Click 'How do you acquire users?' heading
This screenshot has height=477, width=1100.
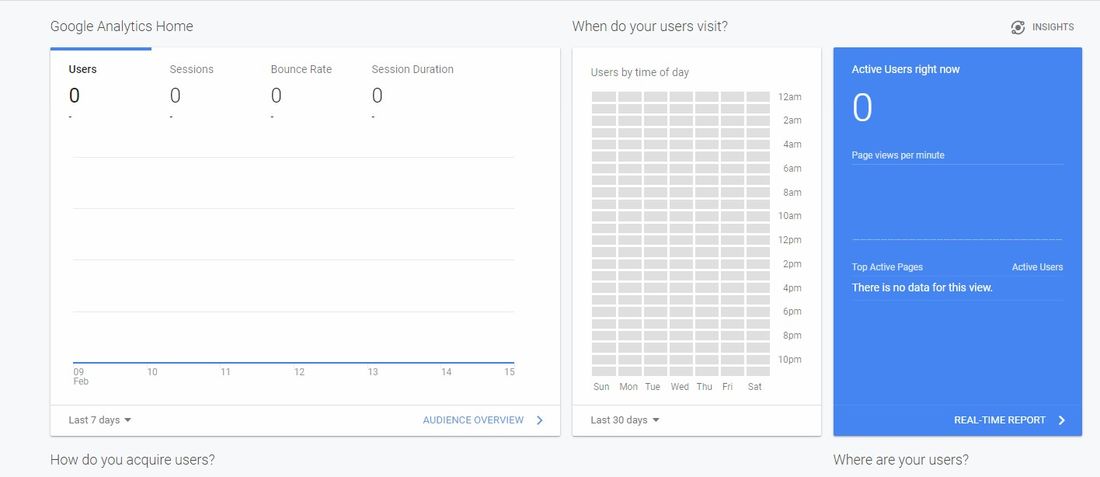133,460
